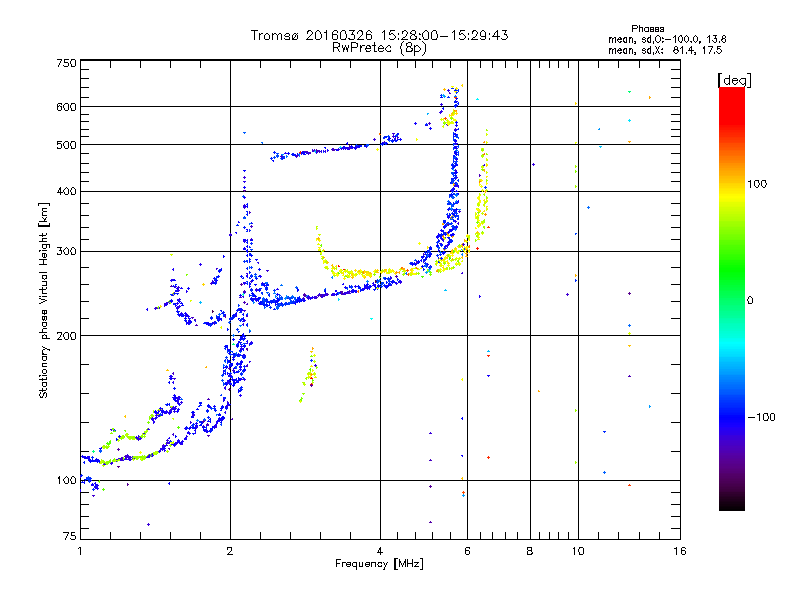Click the colorbar '-100' tick label

(761, 417)
